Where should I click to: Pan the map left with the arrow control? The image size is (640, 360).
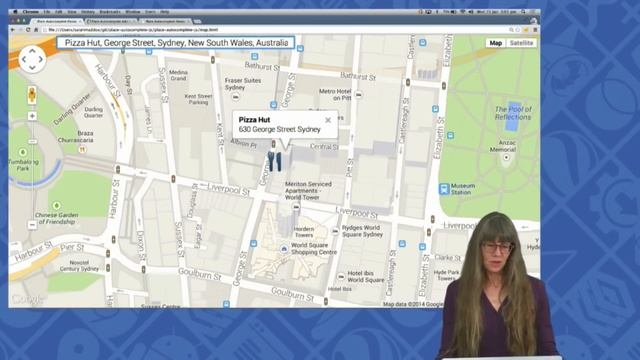coord(24,60)
